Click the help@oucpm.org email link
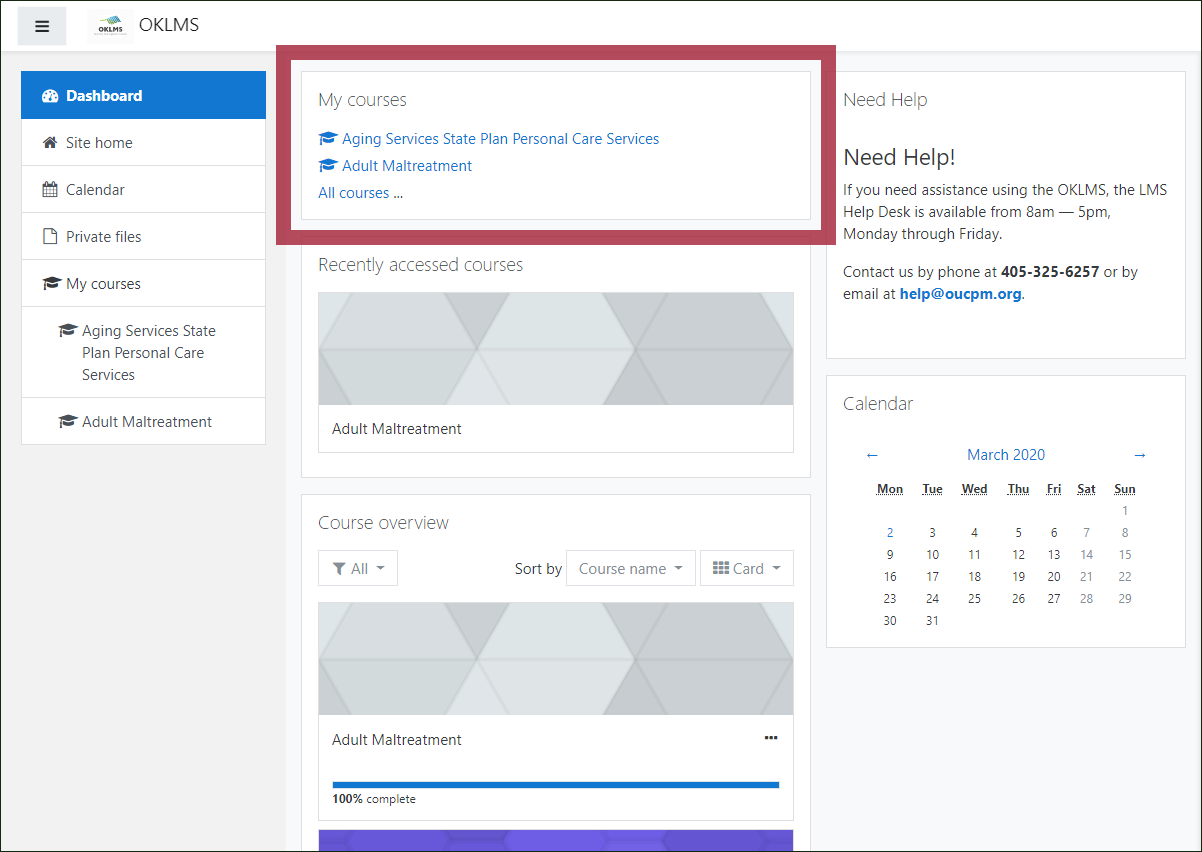 pos(960,294)
